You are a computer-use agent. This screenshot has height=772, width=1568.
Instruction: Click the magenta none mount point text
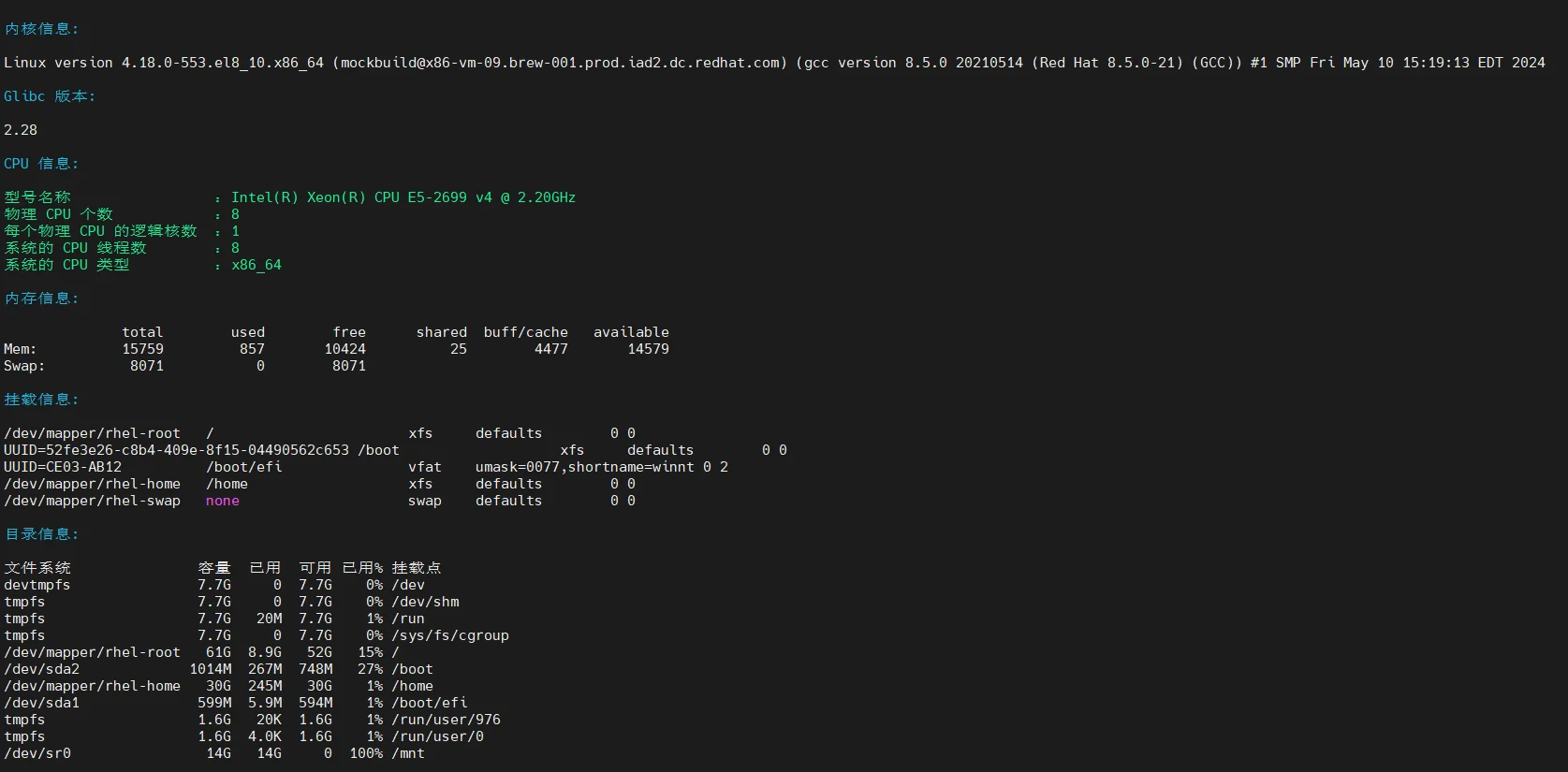tap(223, 501)
